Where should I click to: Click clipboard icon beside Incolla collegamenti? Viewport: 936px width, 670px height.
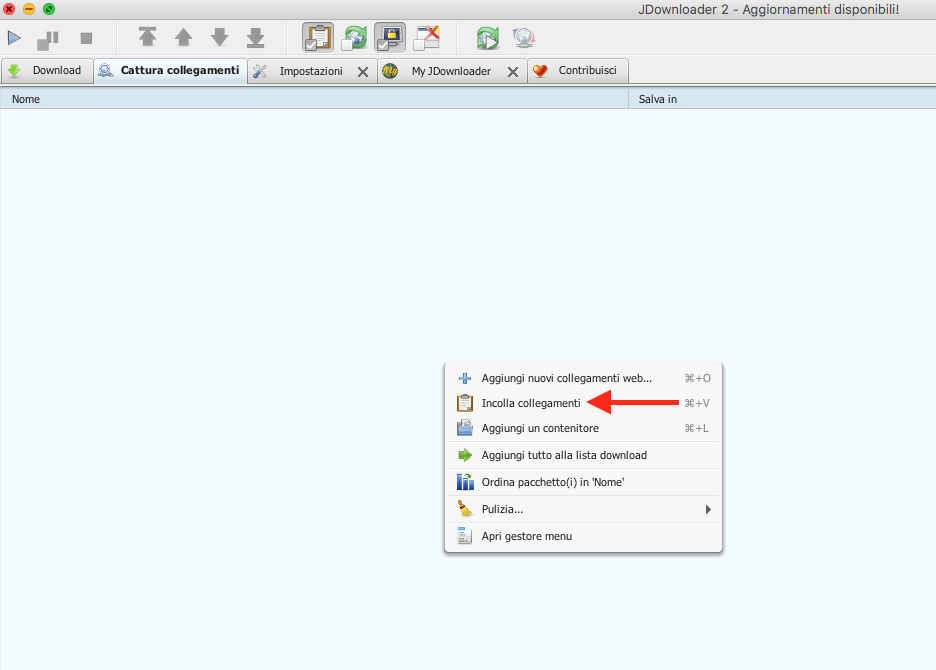click(x=464, y=403)
